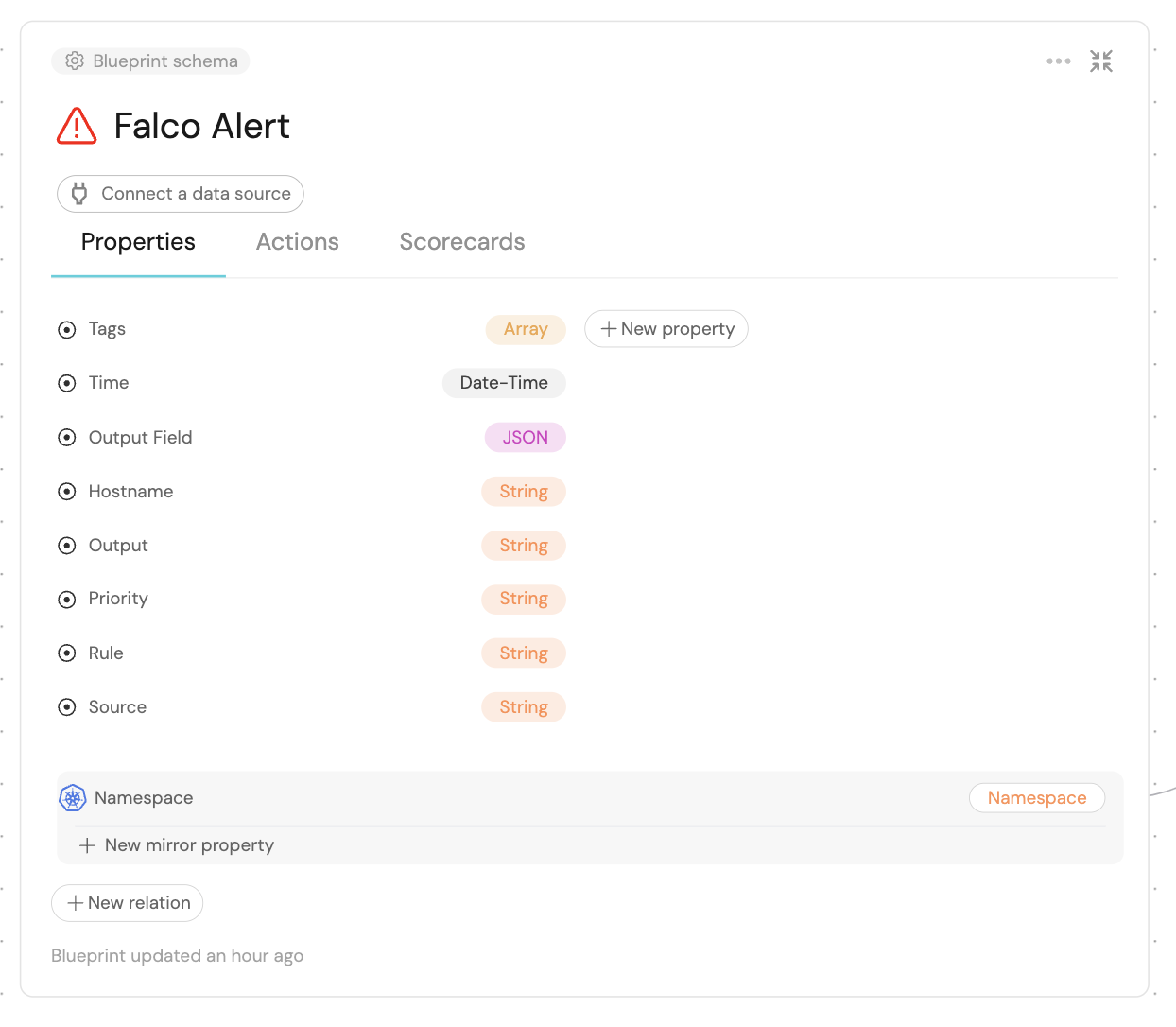The image size is (1176, 1027).
Task: Select the Properties tab
Action: [x=138, y=242]
